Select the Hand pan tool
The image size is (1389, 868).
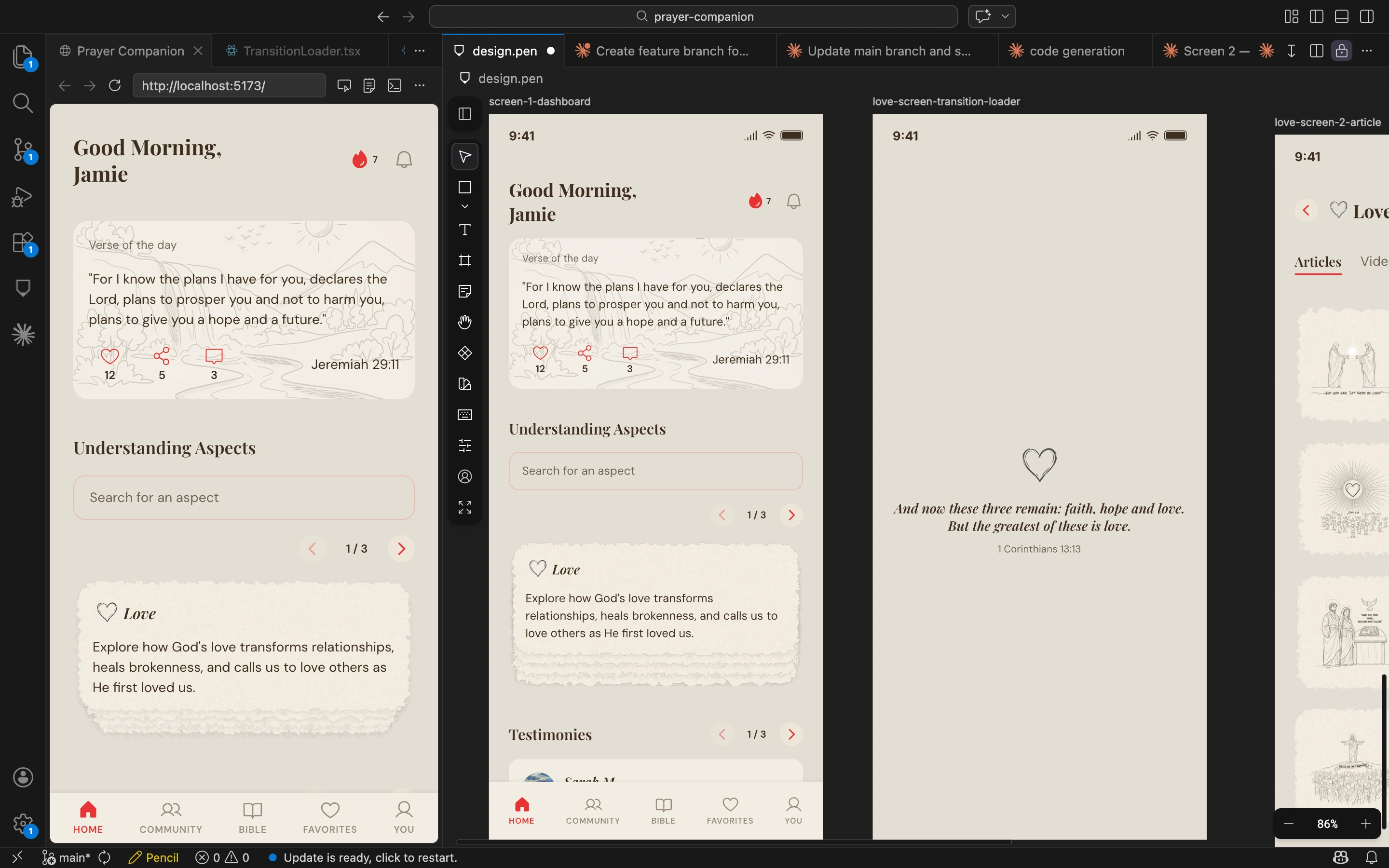465,322
